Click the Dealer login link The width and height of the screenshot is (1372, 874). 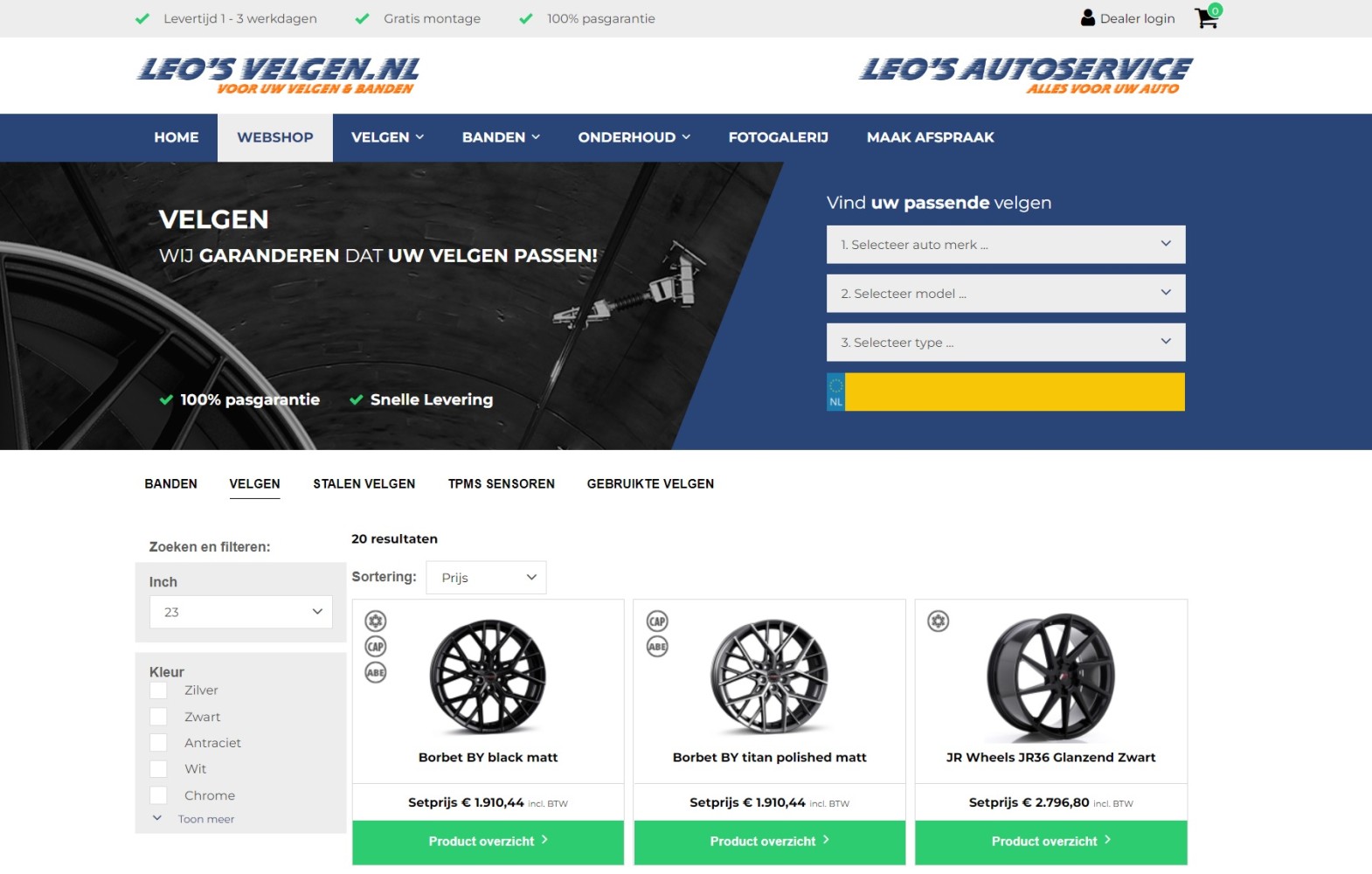pos(1137,18)
